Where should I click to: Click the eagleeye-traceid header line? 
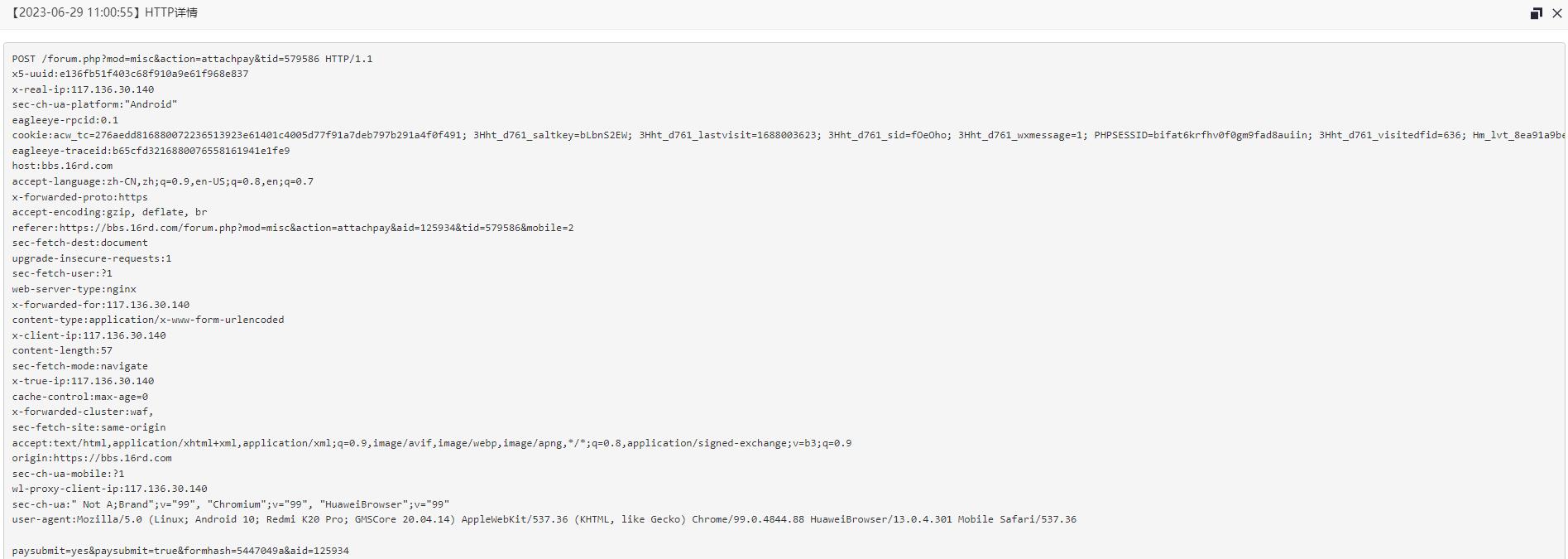(151, 151)
